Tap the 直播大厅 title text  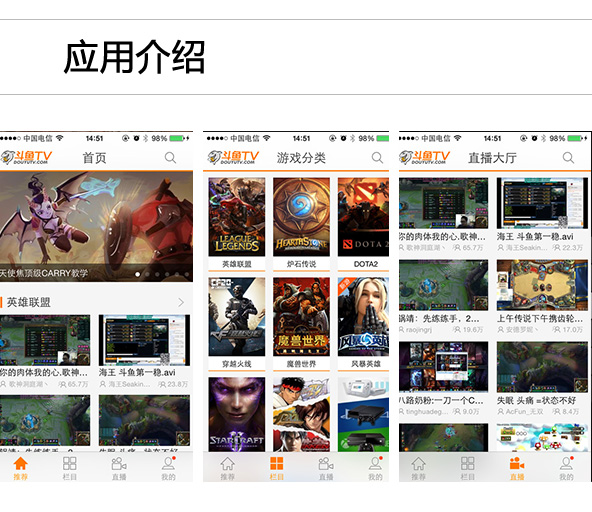pyautogui.click(x=492, y=158)
